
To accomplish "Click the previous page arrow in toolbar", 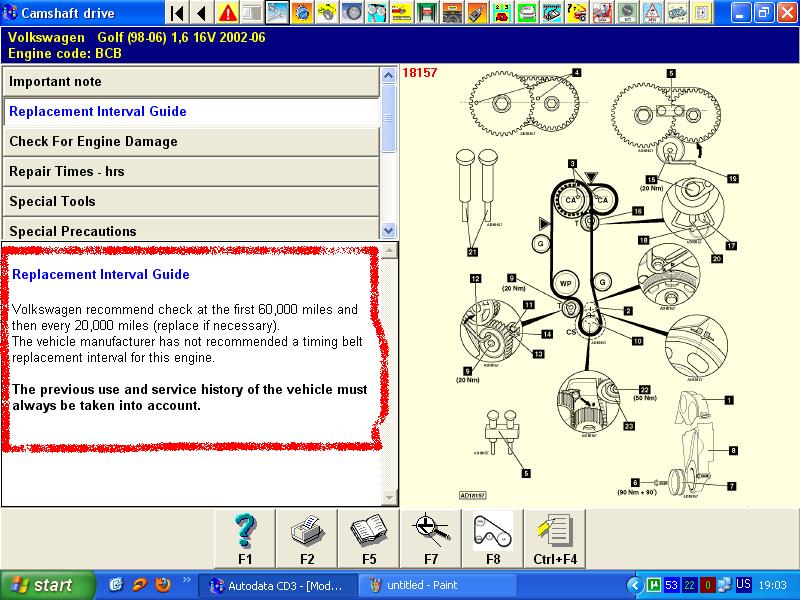I will point(202,13).
